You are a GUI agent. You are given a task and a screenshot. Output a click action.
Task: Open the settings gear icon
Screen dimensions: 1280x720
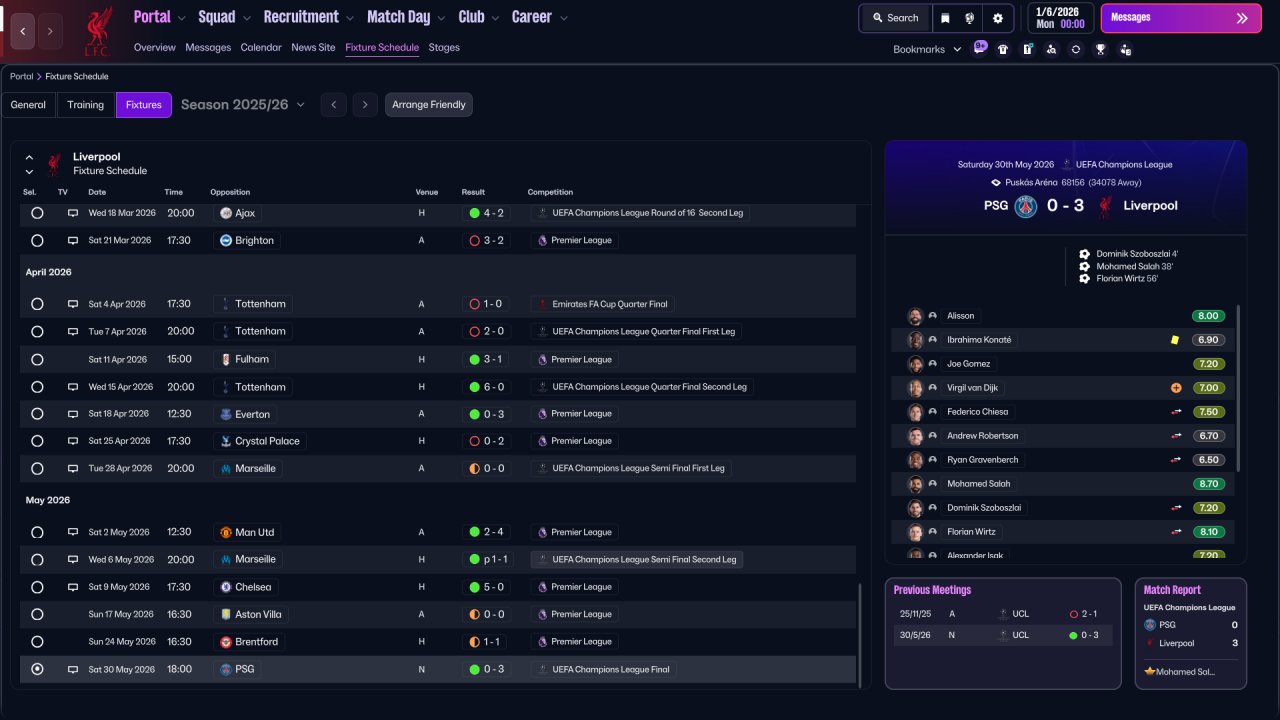point(997,18)
